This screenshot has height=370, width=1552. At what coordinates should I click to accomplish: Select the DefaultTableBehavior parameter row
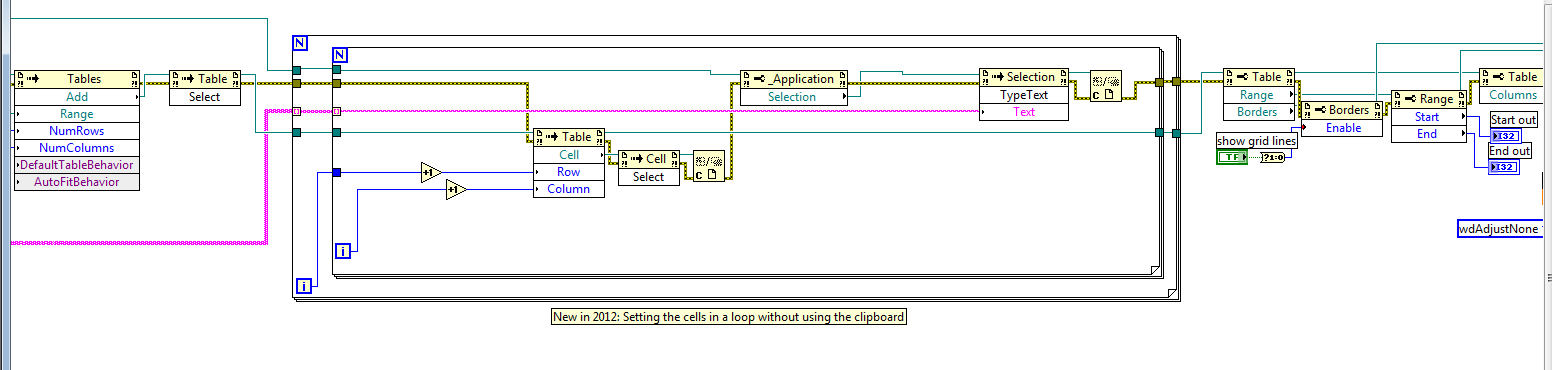(77, 165)
